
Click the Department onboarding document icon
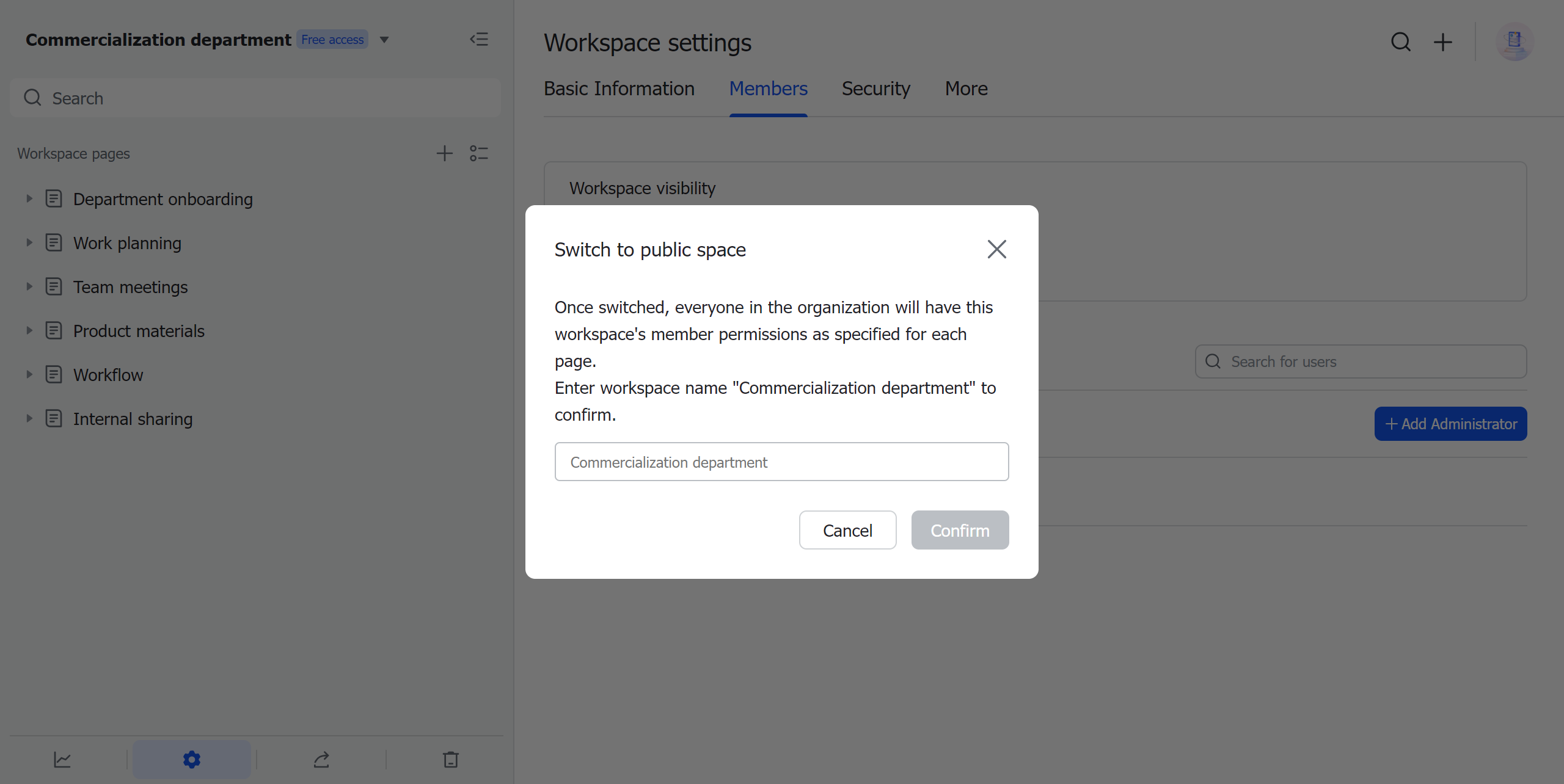coord(54,198)
